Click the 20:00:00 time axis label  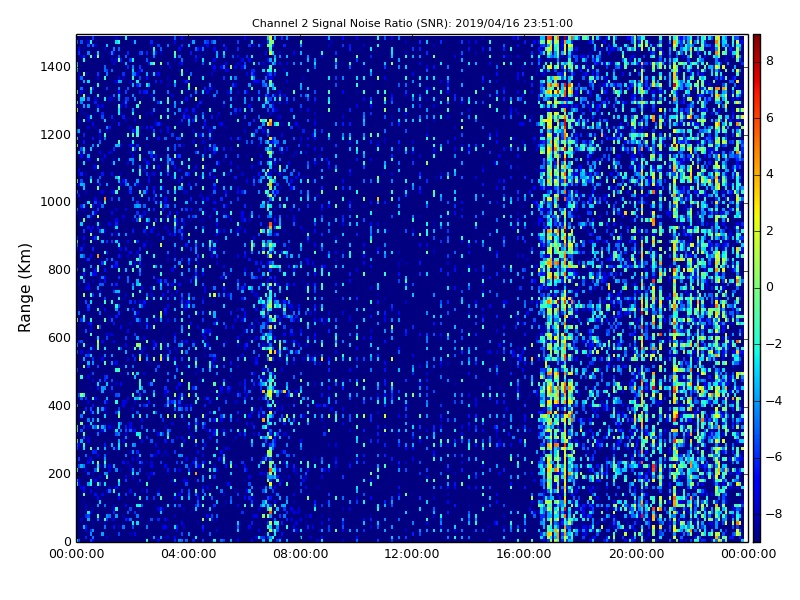coord(637,554)
